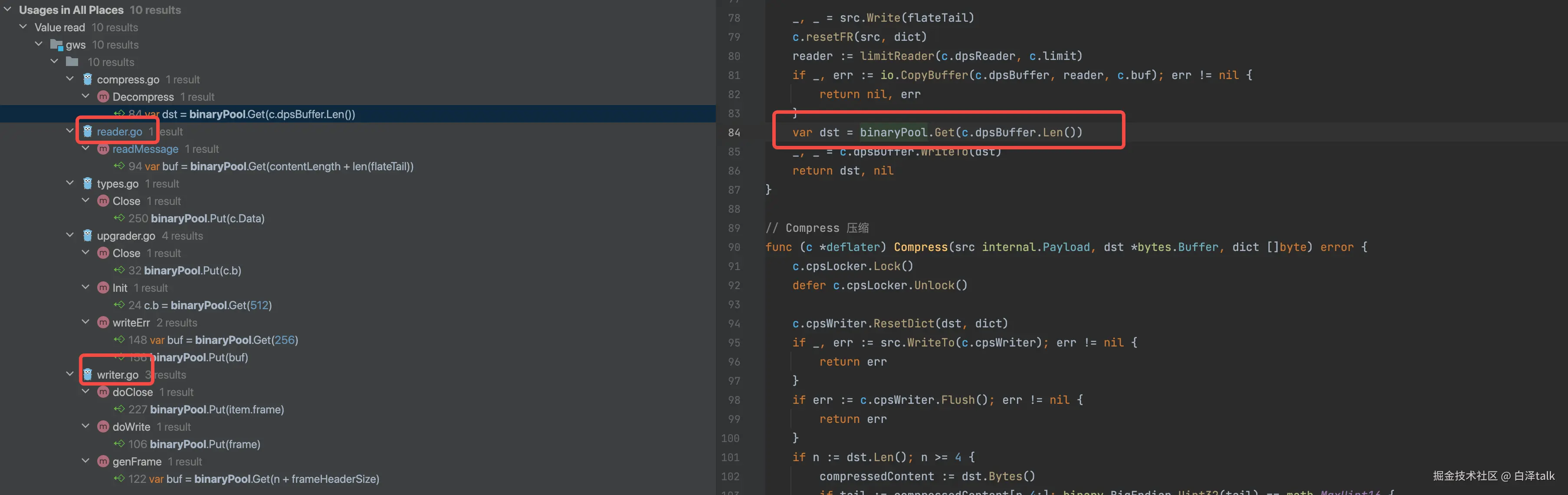Collapse the Usages in All Places node
1568x495 pixels.
tap(7, 10)
